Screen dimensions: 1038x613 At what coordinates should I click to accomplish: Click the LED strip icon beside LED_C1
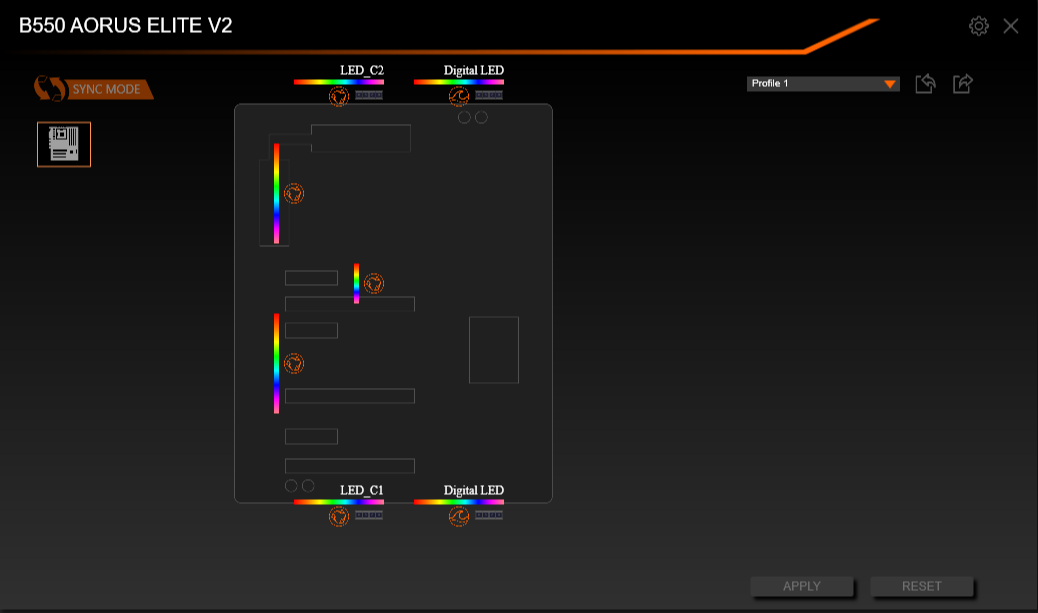tap(369, 515)
